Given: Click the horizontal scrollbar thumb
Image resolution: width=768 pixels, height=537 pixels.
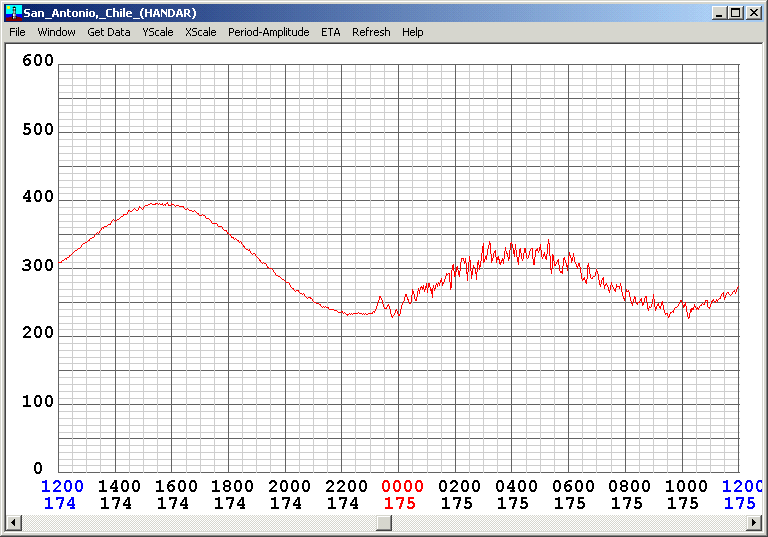Looking at the screenshot, I should [x=384, y=523].
